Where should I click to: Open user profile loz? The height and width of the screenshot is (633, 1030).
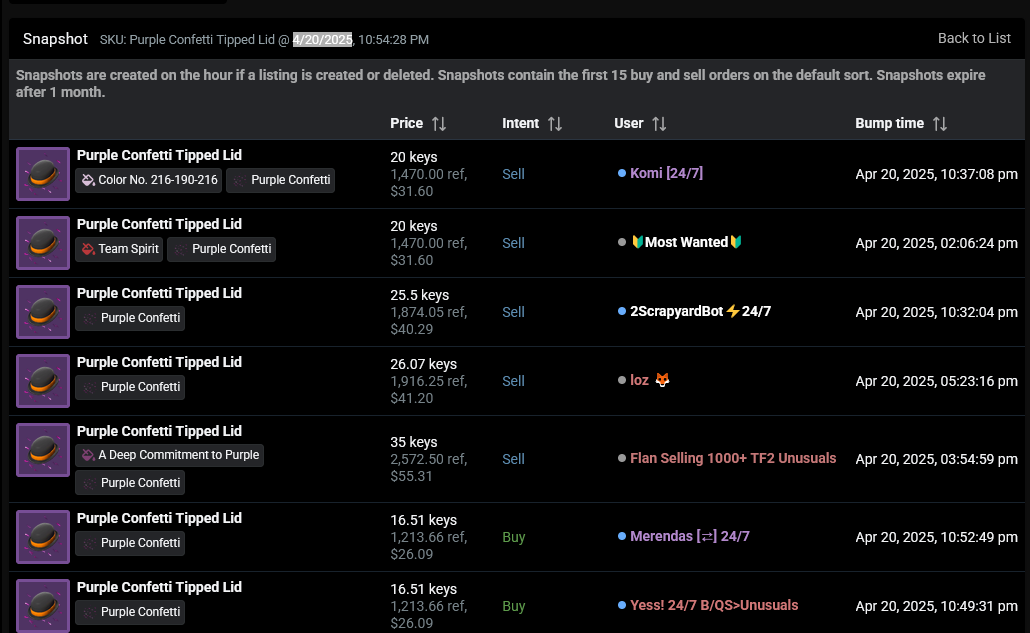point(650,380)
